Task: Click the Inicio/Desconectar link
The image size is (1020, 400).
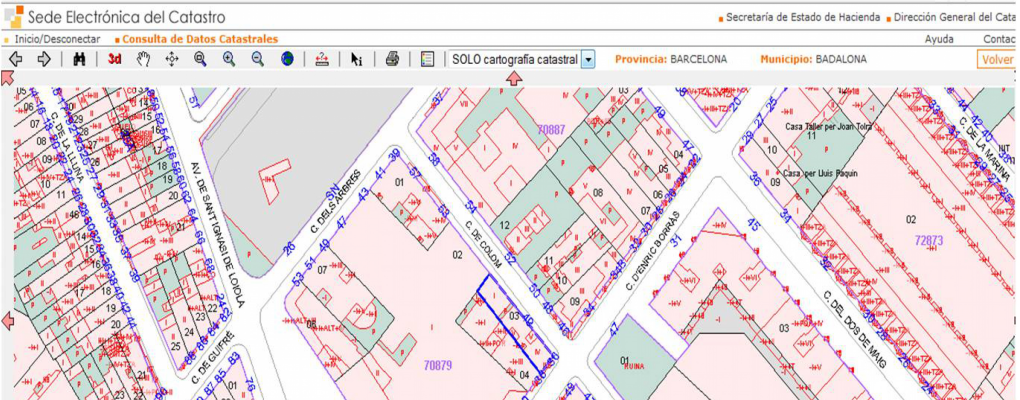Action: (x=57, y=38)
